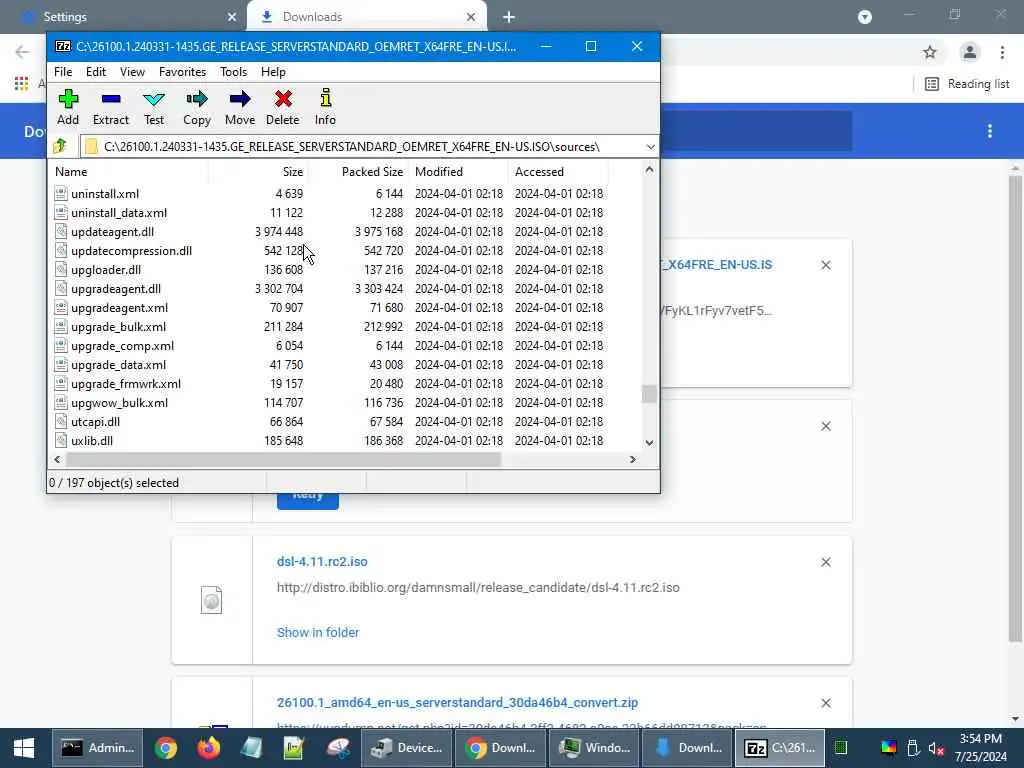
Task: Open the View menu
Action: tap(132, 72)
